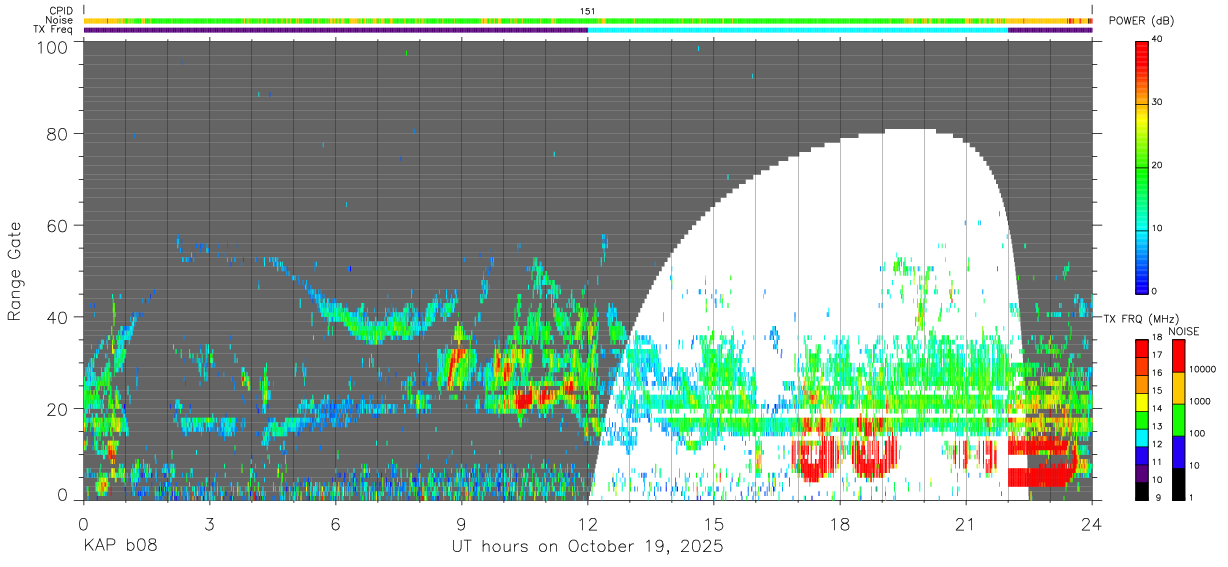This screenshot has height=567, width=1228.
Task: Click the black swatch of noise legend
Action: [1180, 484]
